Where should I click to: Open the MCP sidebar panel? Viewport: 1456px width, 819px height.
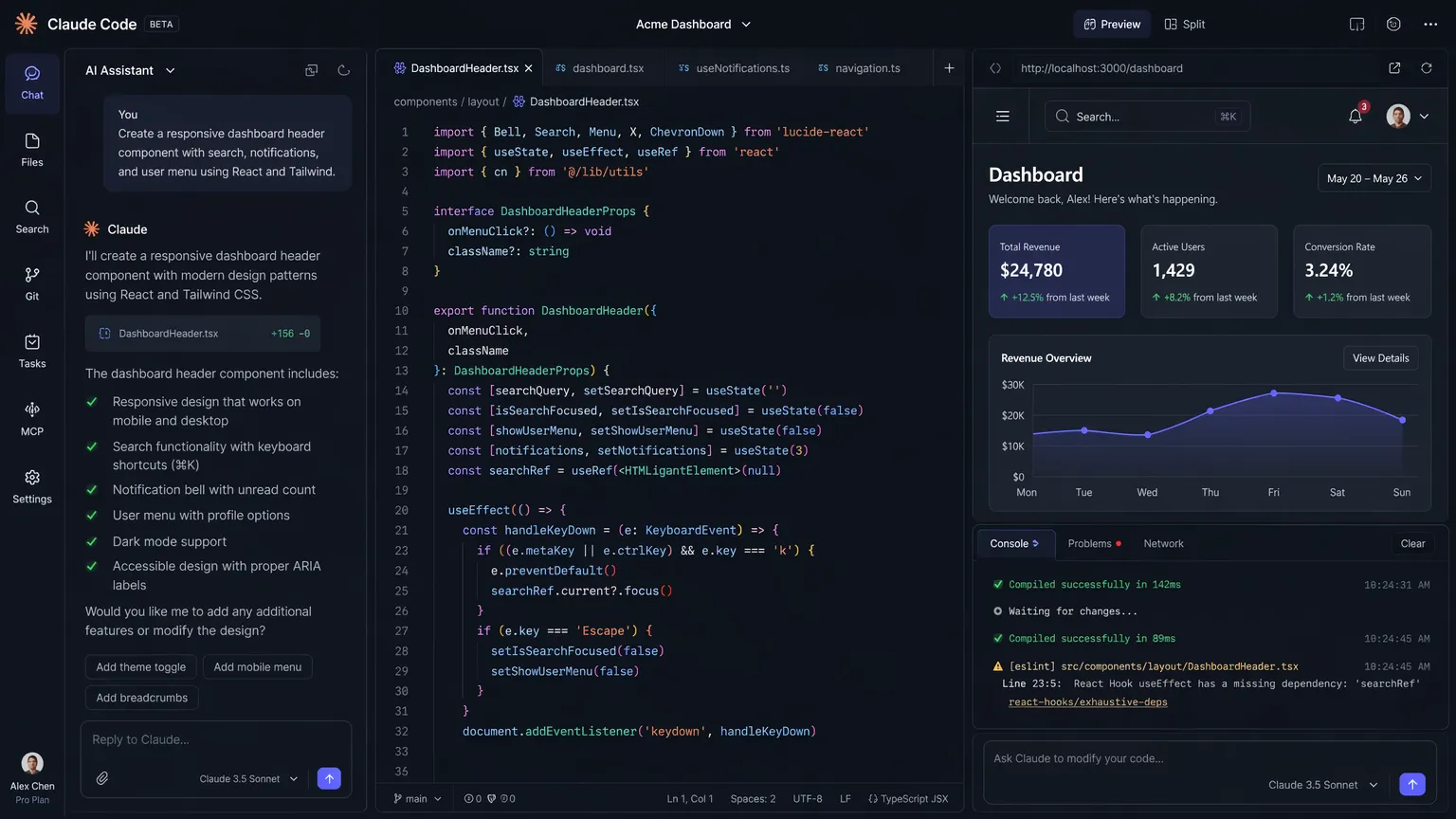click(x=31, y=417)
